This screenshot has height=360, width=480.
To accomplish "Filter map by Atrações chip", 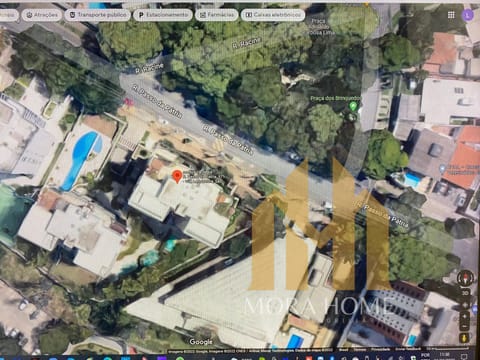I will pos(42,15).
